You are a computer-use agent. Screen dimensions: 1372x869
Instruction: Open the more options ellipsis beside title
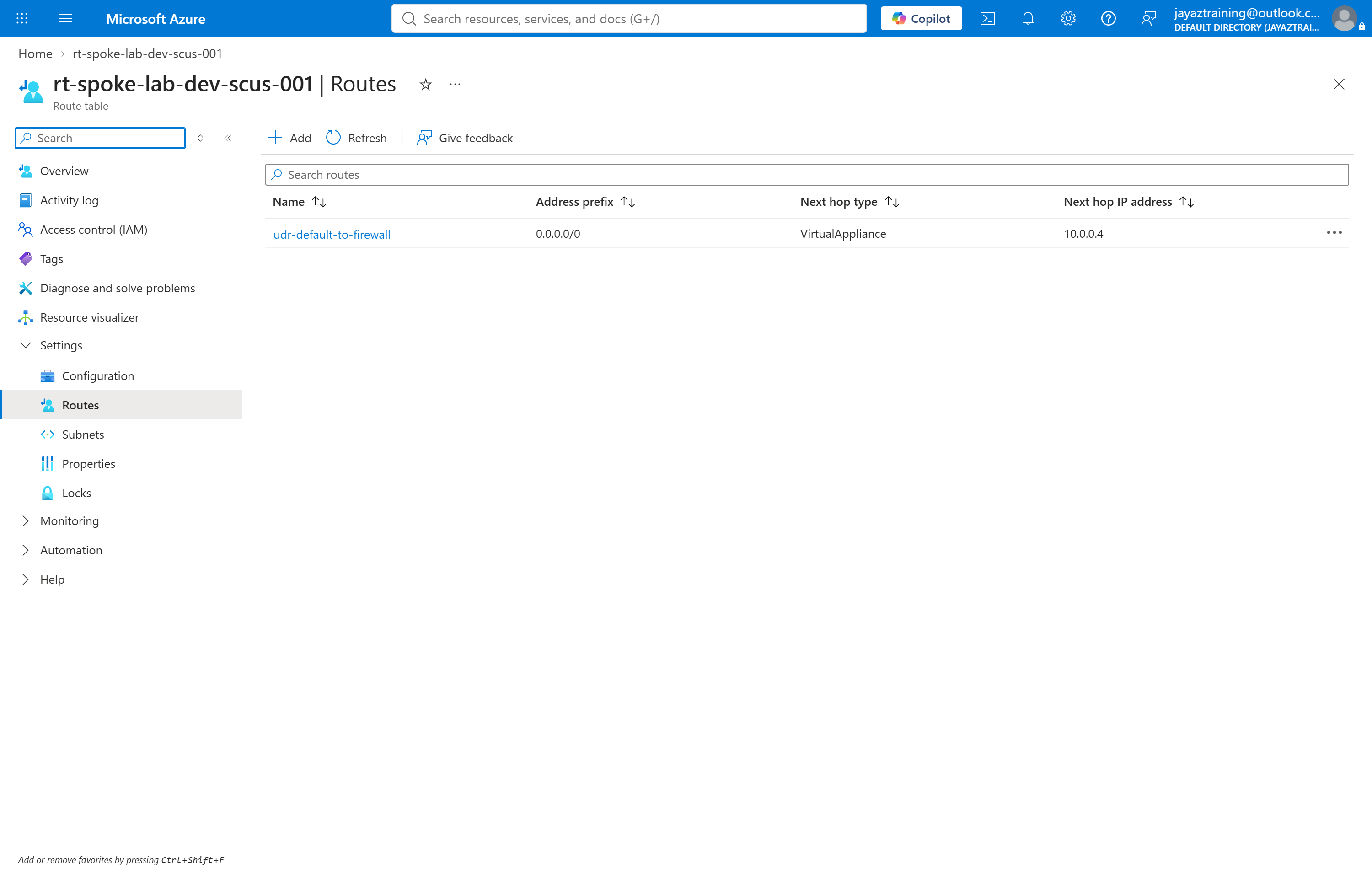tap(454, 84)
